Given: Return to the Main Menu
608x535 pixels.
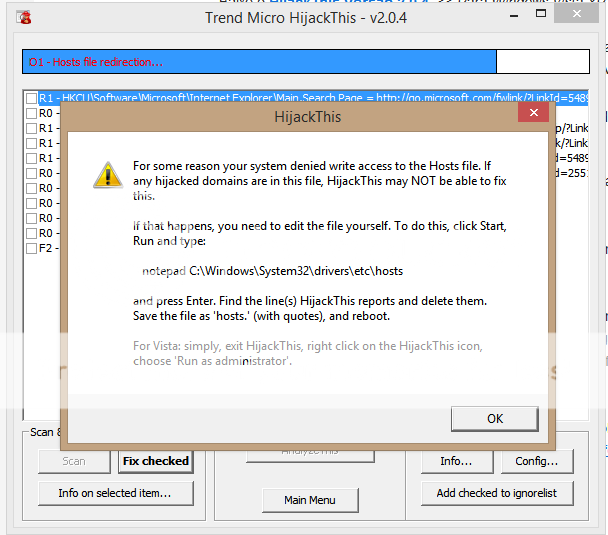Looking at the screenshot, I should 310,500.
